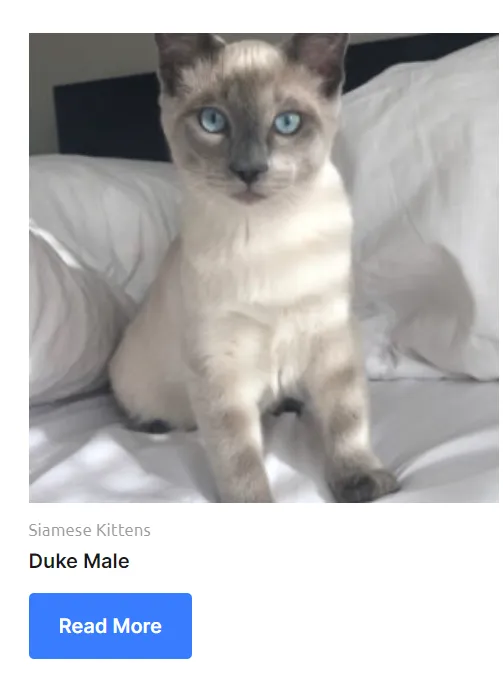Click the word More on the button
This screenshot has width=503, height=692.
(136, 626)
